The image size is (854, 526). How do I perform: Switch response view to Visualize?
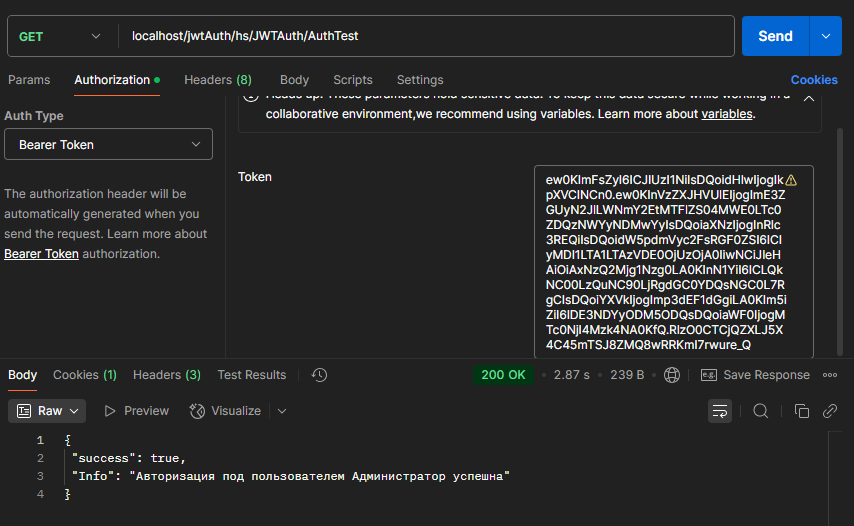point(227,411)
